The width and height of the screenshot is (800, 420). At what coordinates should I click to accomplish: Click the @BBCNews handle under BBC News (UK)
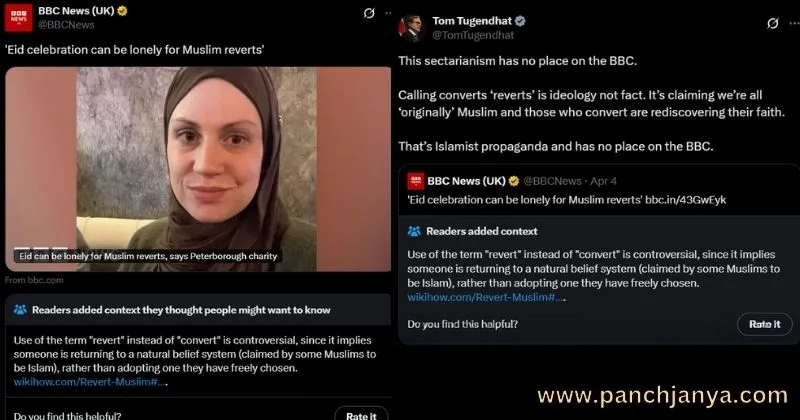coord(66,24)
